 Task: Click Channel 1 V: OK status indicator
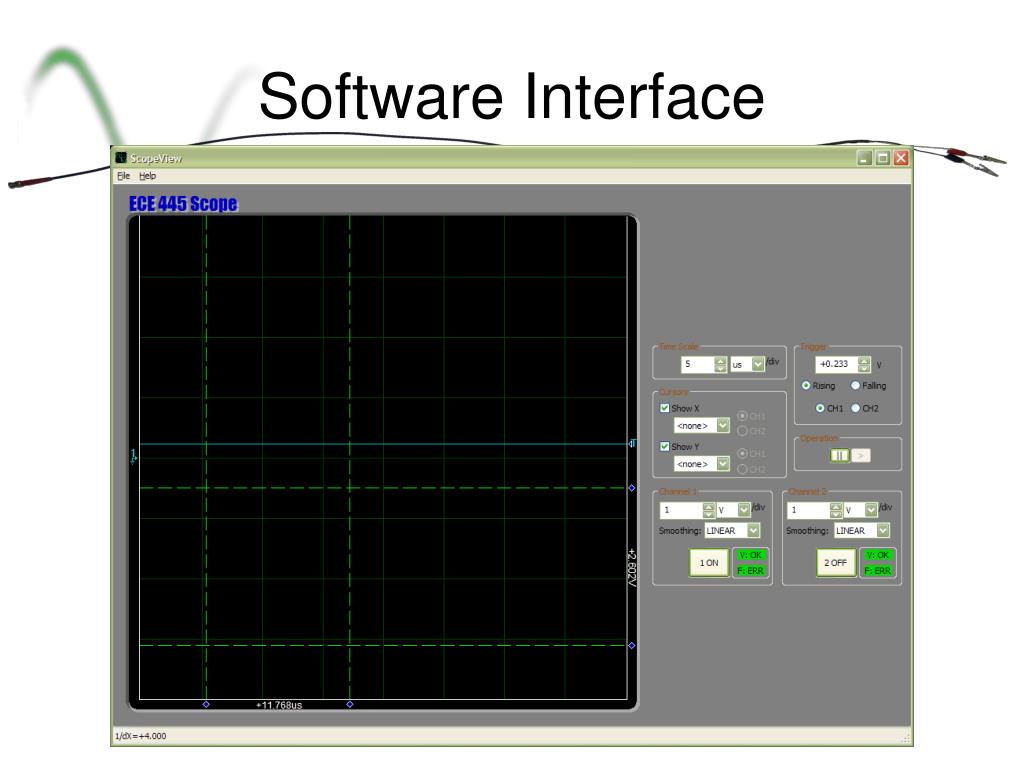750,554
